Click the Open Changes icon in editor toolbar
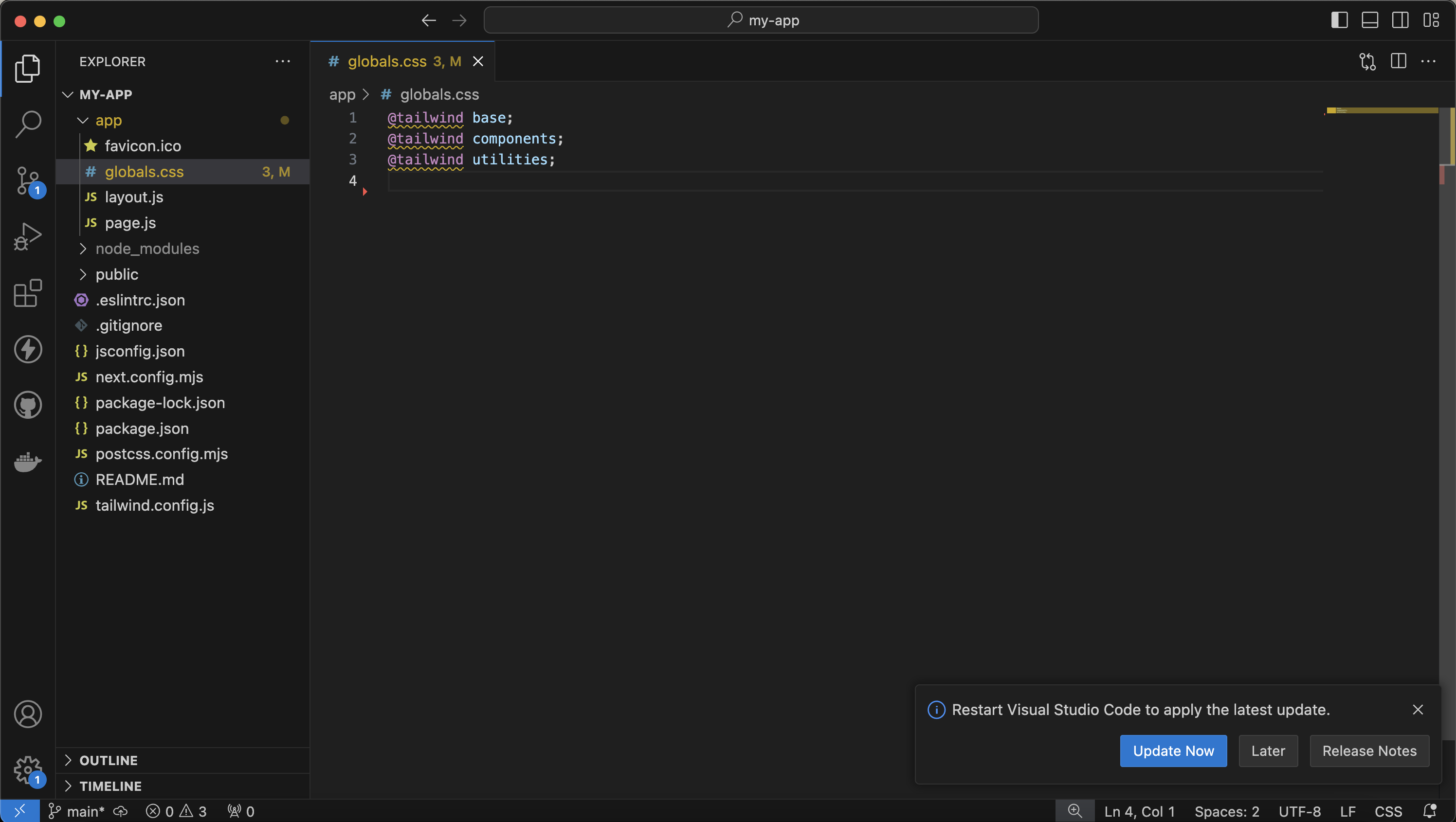 (1366, 61)
